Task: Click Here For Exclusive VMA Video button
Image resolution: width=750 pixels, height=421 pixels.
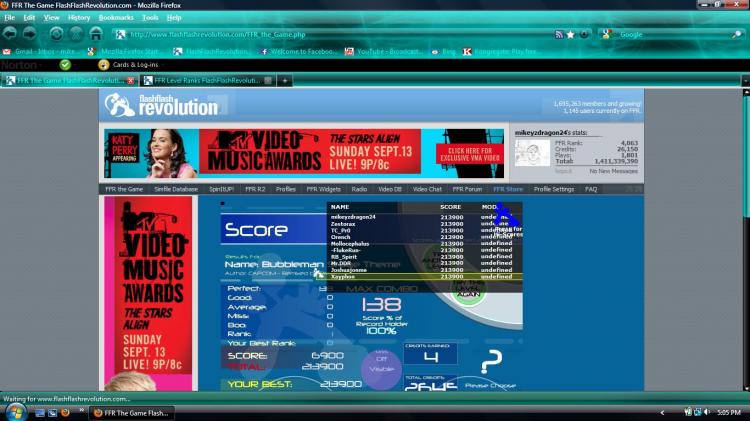Action: 470,155
